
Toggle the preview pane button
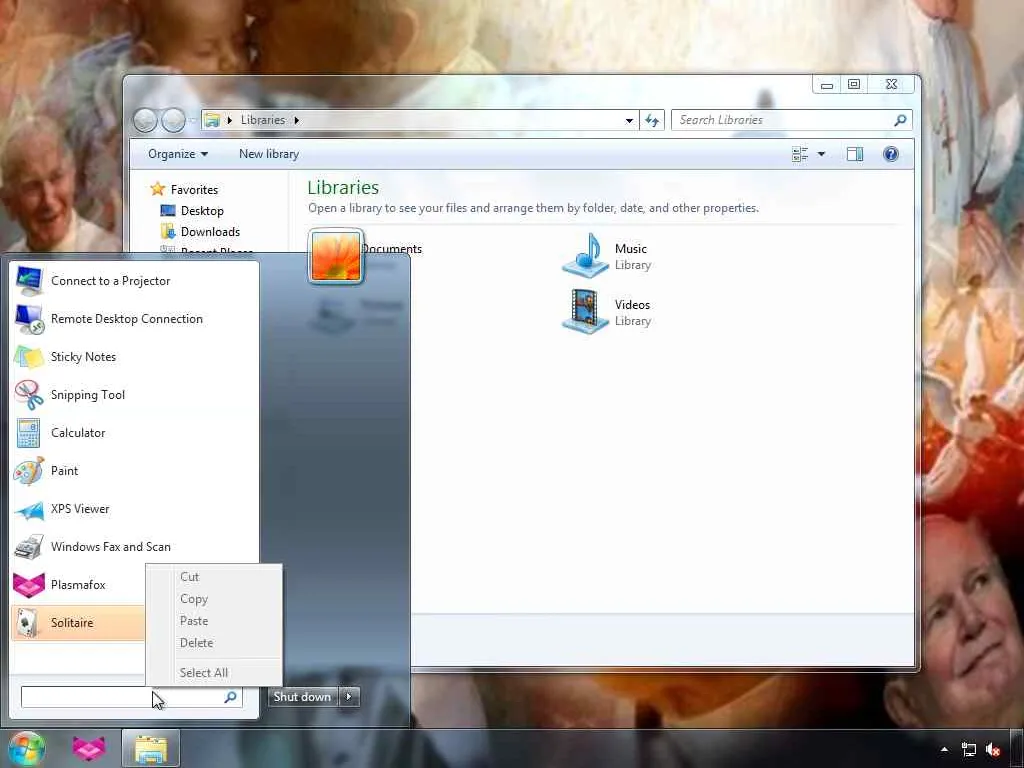[x=855, y=154]
